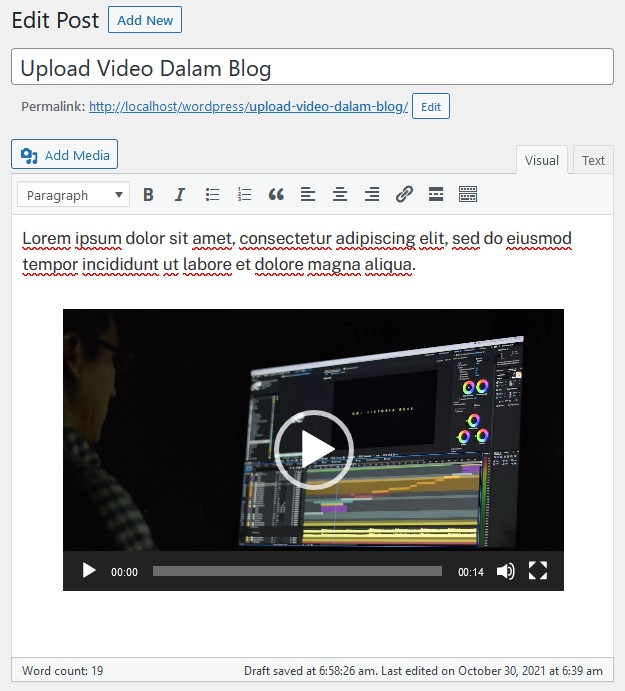The image size is (625, 691).
Task: Click the Word count: 19 status text
Action: [x=63, y=671]
